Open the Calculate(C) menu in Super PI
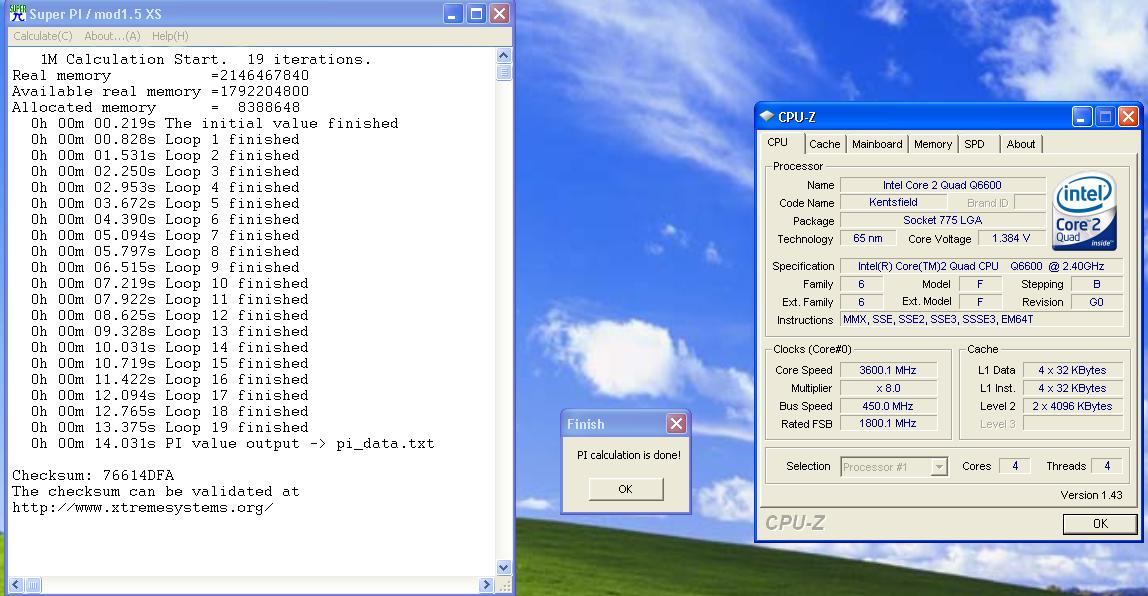Image resolution: width=1148 pixels, height=596 pixels. point(42,36)
